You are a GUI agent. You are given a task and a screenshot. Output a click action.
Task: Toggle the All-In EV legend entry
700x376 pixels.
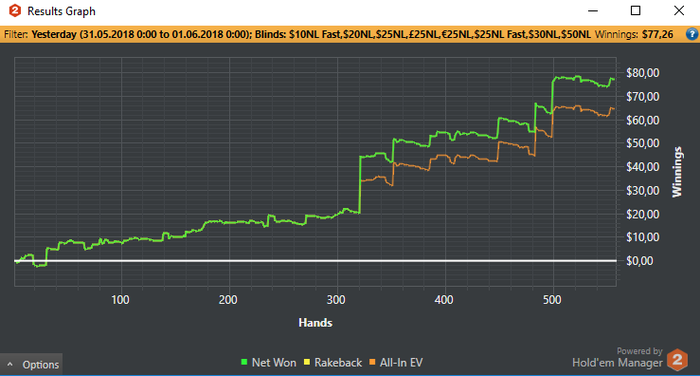point(396,363)
